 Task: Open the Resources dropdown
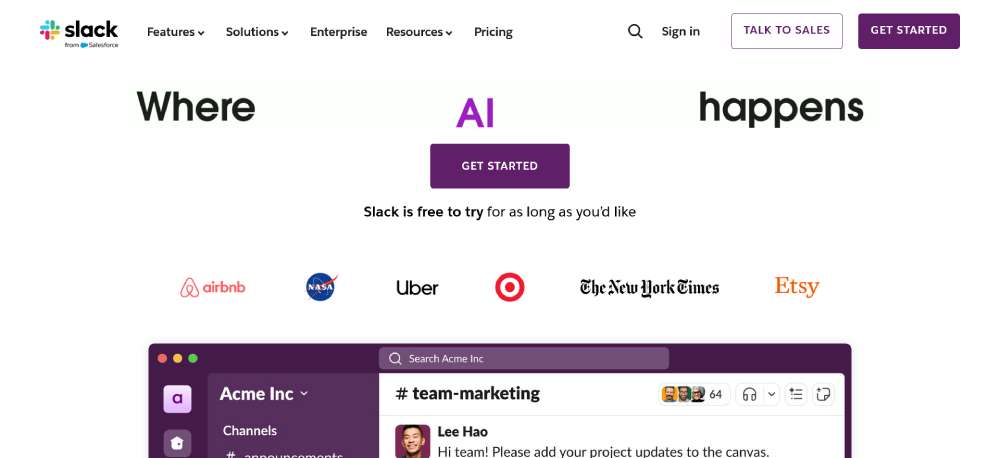pos(419,32)
